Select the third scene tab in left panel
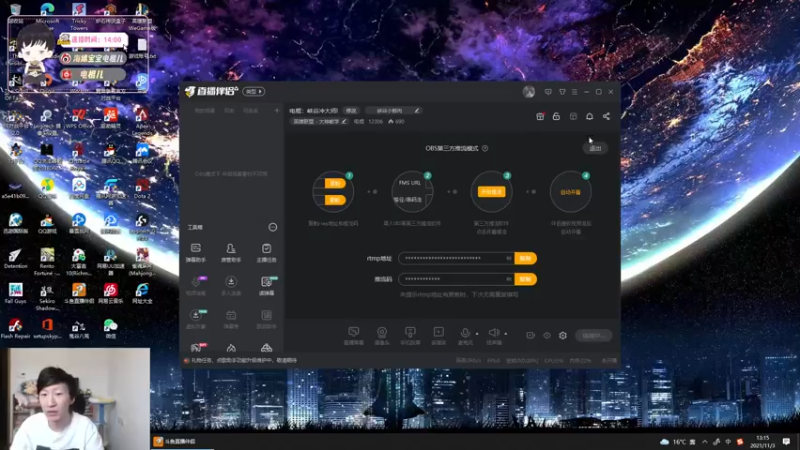The width and height of the screenshot is (800, 450). pos(251,111)
